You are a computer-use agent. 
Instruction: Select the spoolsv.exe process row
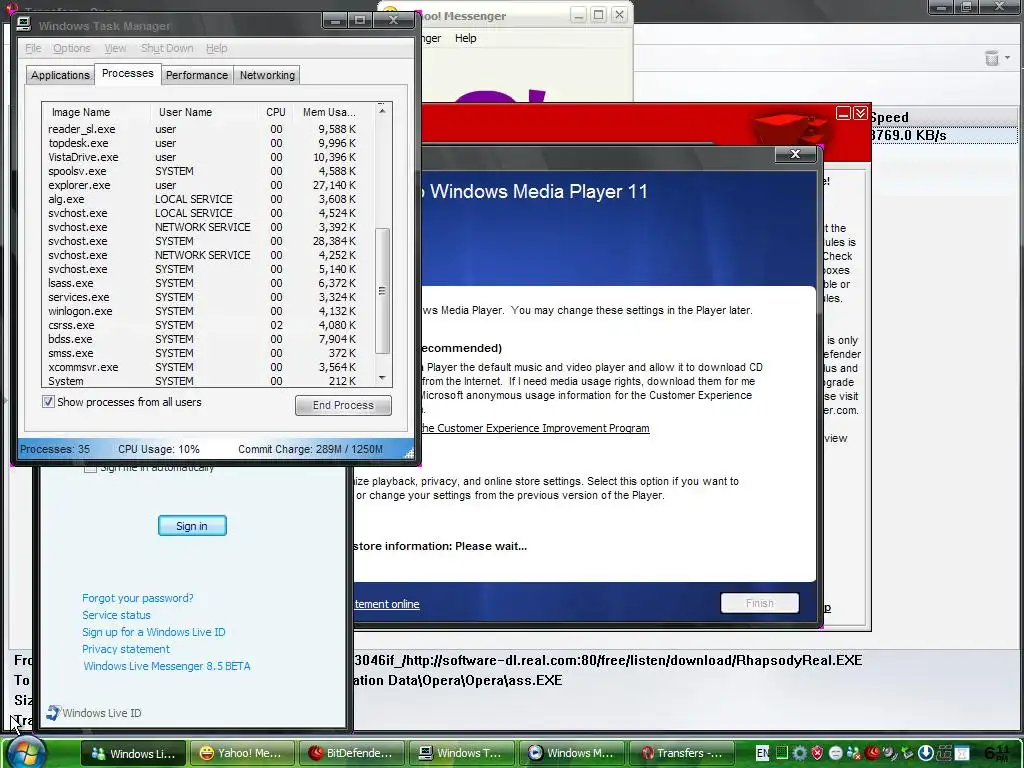click(x=208, y=171)
